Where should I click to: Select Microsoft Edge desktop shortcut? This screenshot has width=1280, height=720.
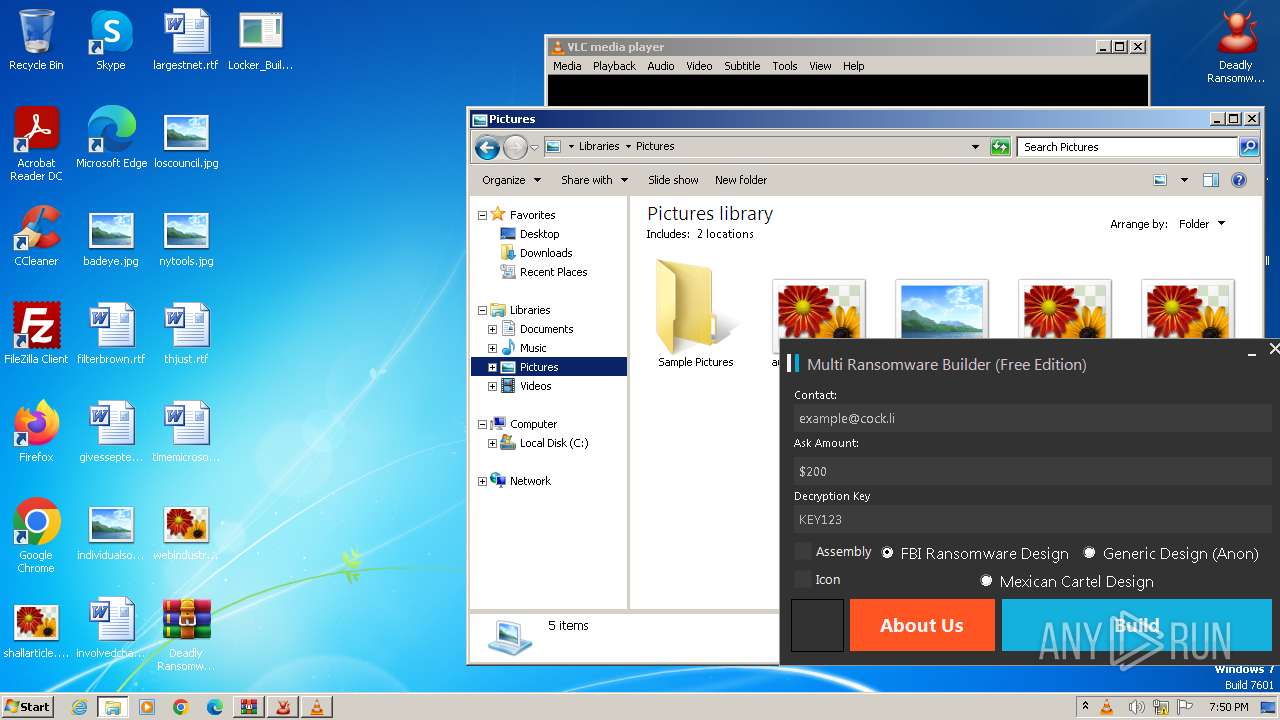point(111,138)
